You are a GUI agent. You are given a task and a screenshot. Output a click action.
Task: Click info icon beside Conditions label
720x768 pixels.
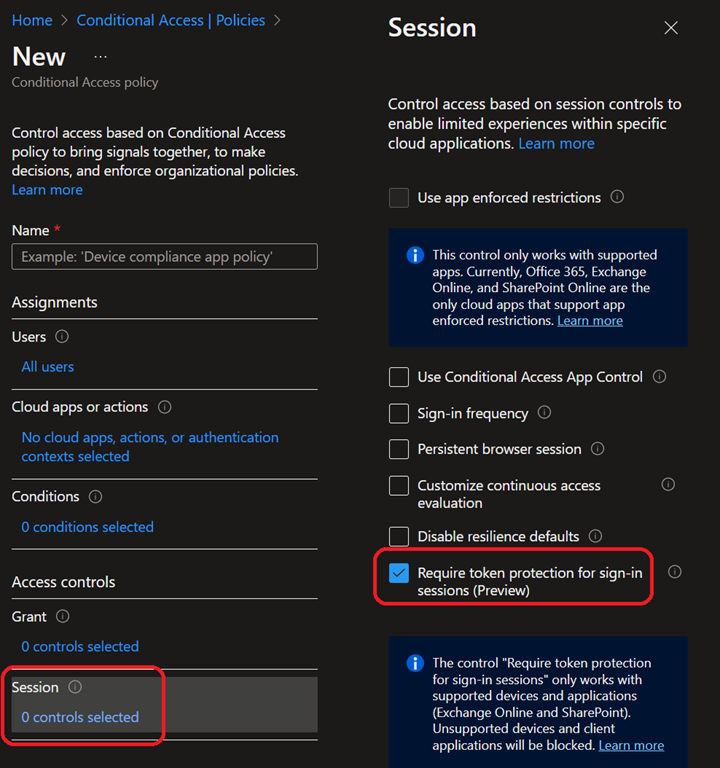96,497
